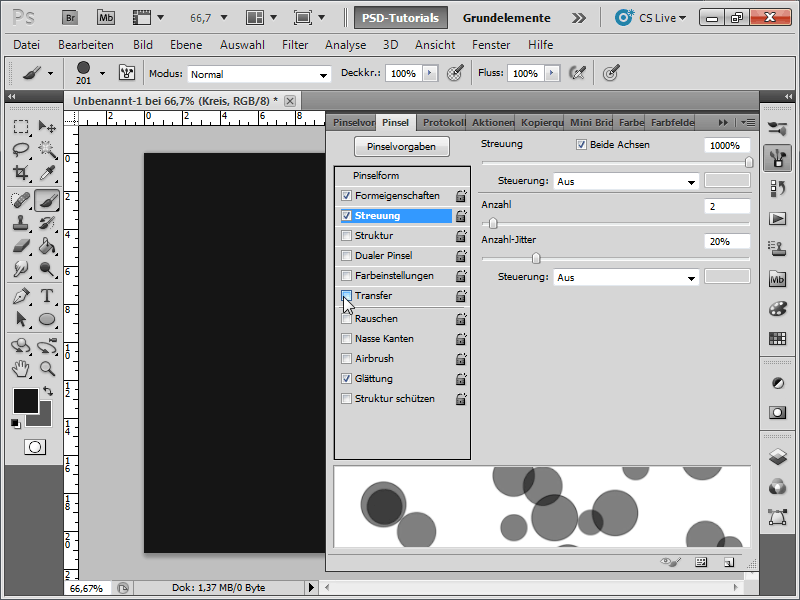Select the Zoom magnifier tool
Screen dimensions: 800x600
47,368
